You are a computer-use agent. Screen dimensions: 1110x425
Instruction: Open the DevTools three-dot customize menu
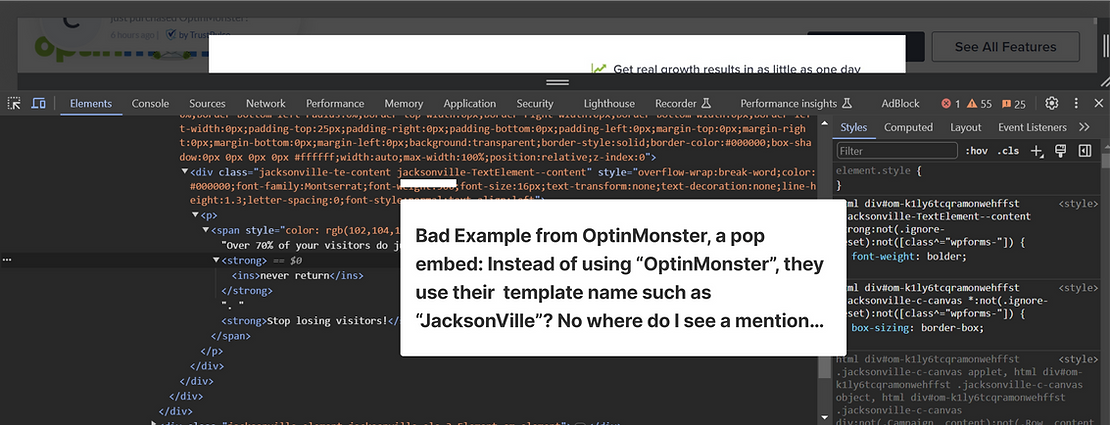point(1076,103)
